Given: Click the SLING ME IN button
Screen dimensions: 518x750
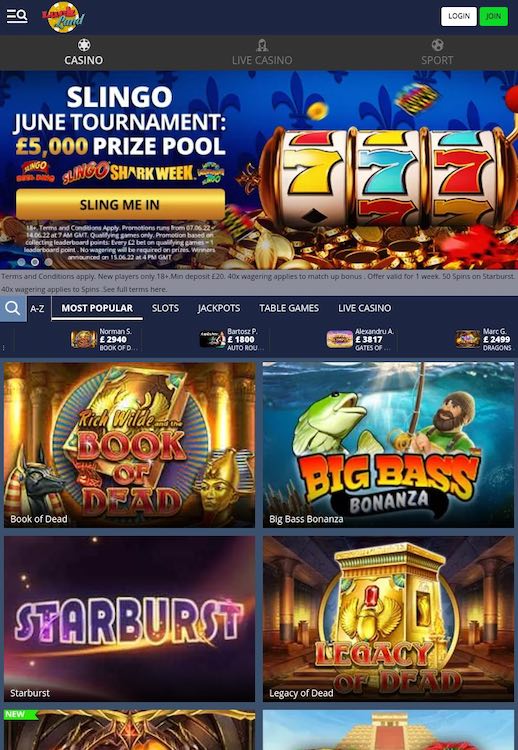Looking at the screenshot, I should (x=120, y=205).
